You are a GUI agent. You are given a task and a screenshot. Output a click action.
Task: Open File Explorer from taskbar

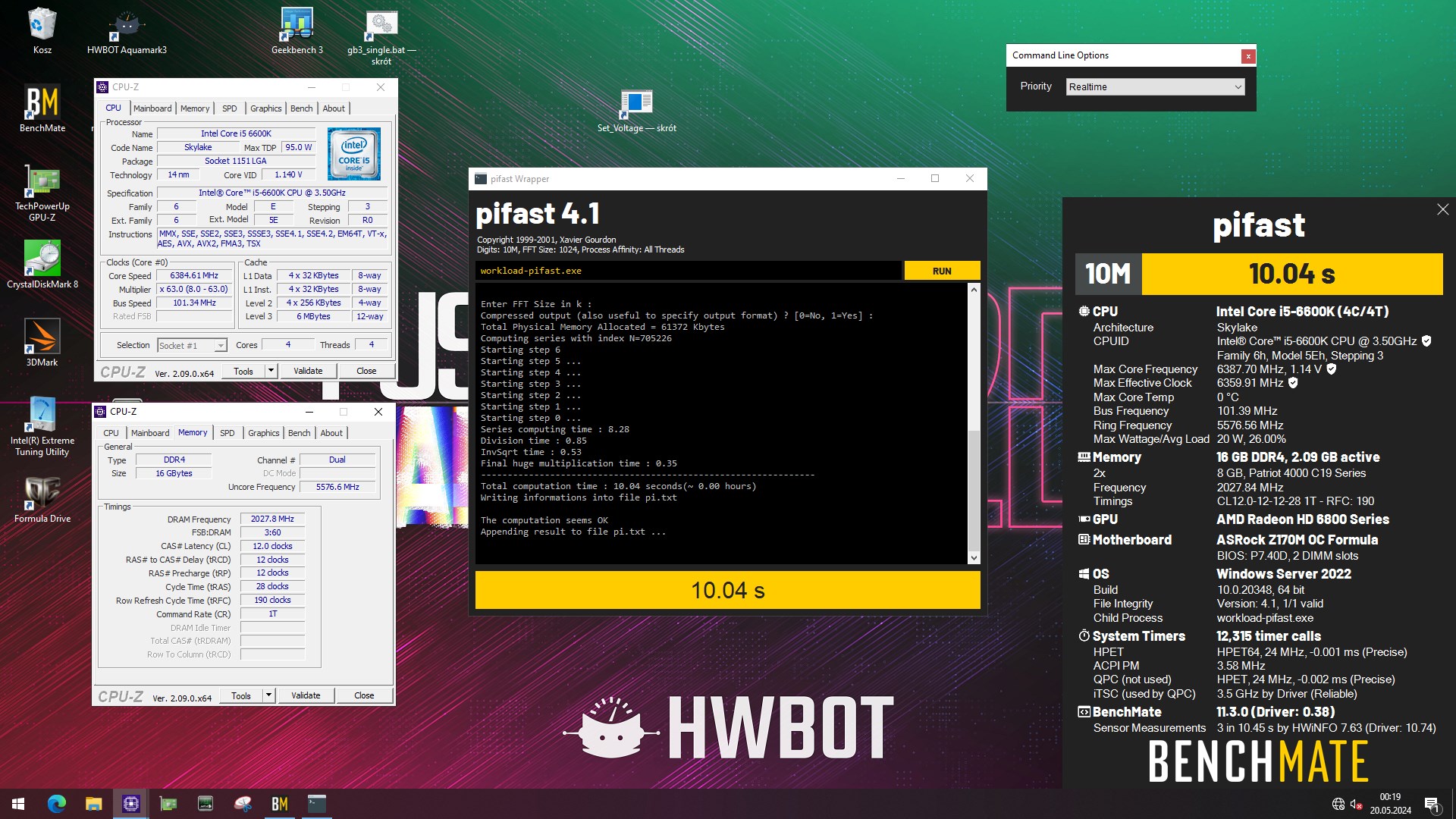tap(93, 804)
